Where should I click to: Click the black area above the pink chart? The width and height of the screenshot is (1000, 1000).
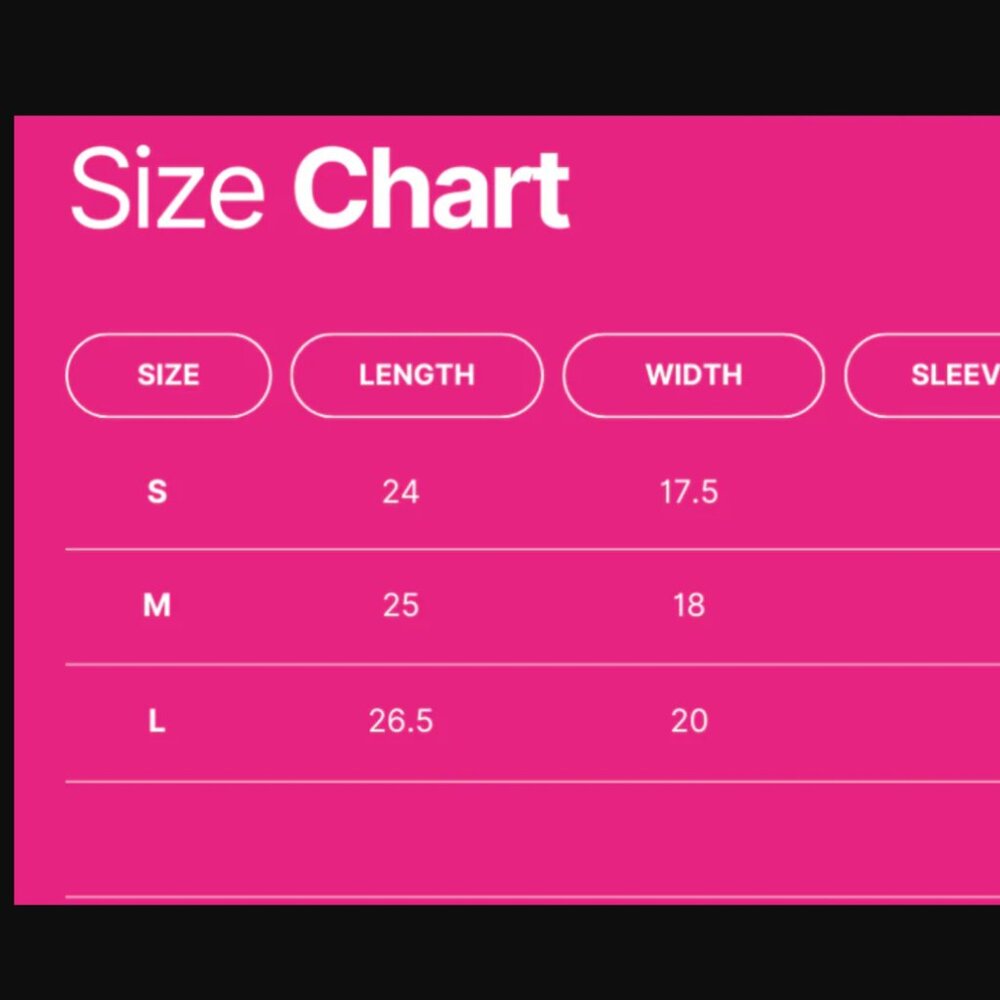click(500, 57)
